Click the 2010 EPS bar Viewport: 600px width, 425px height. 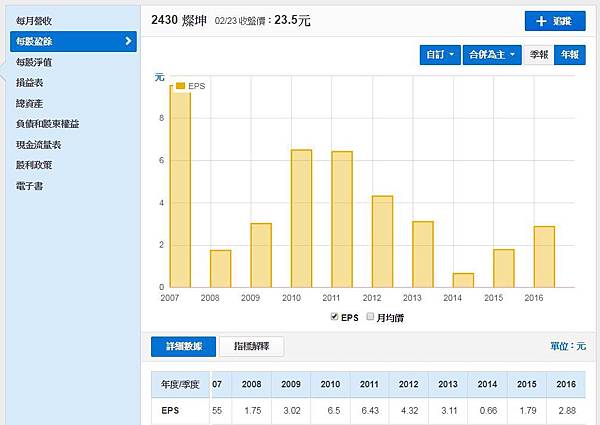click(x=302, y=218)
